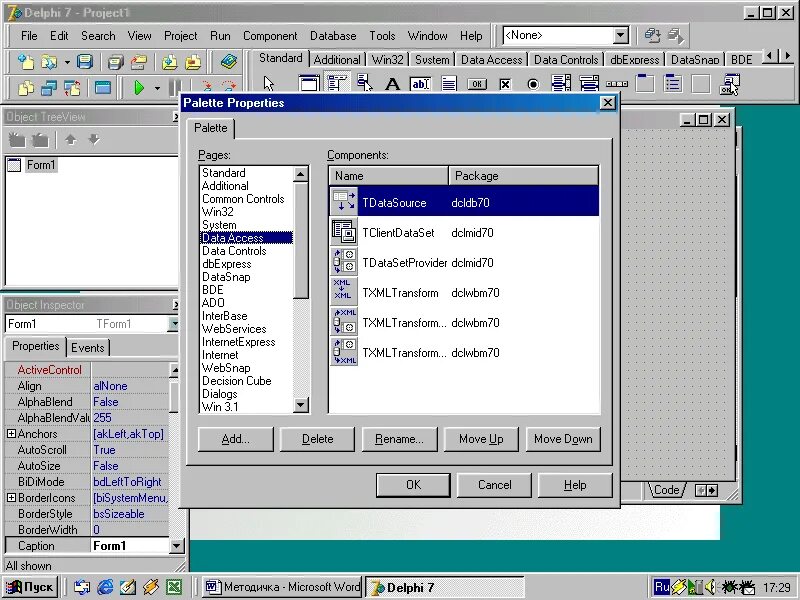Click the Пуск Start button
800x600 pixels.
(x=30, y=587)
